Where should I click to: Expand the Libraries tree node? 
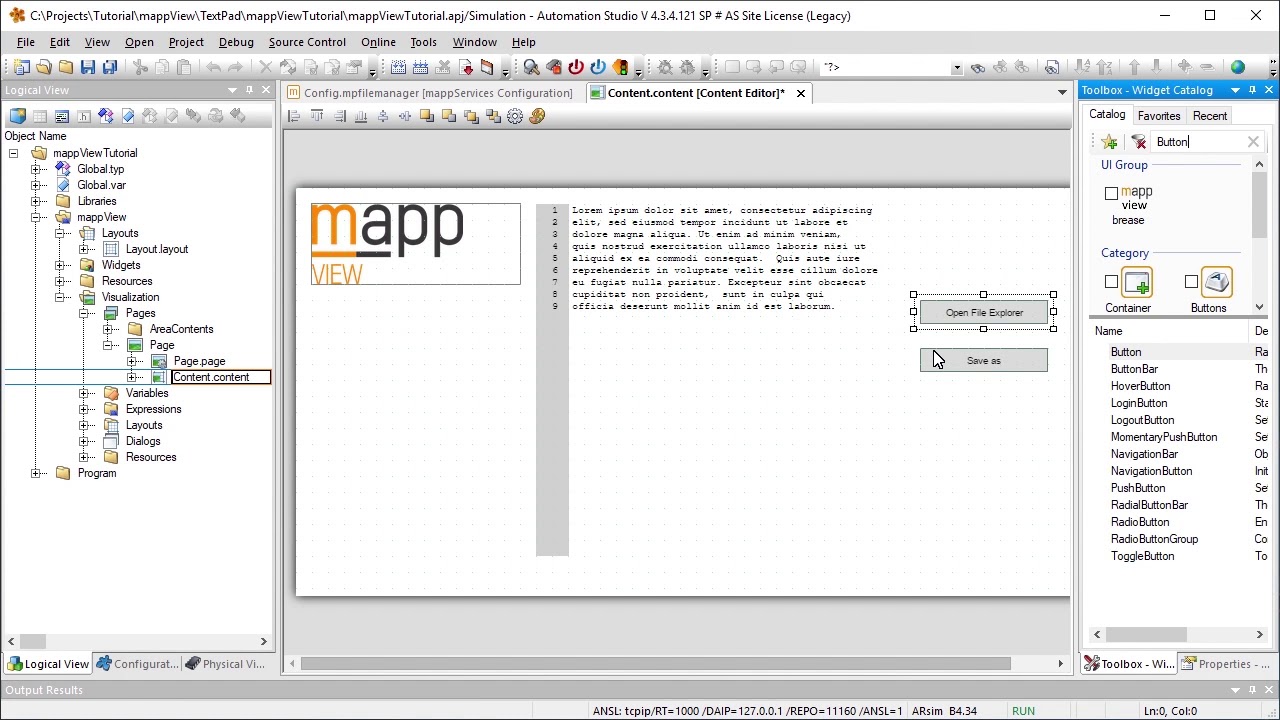(x=37, y=201)
